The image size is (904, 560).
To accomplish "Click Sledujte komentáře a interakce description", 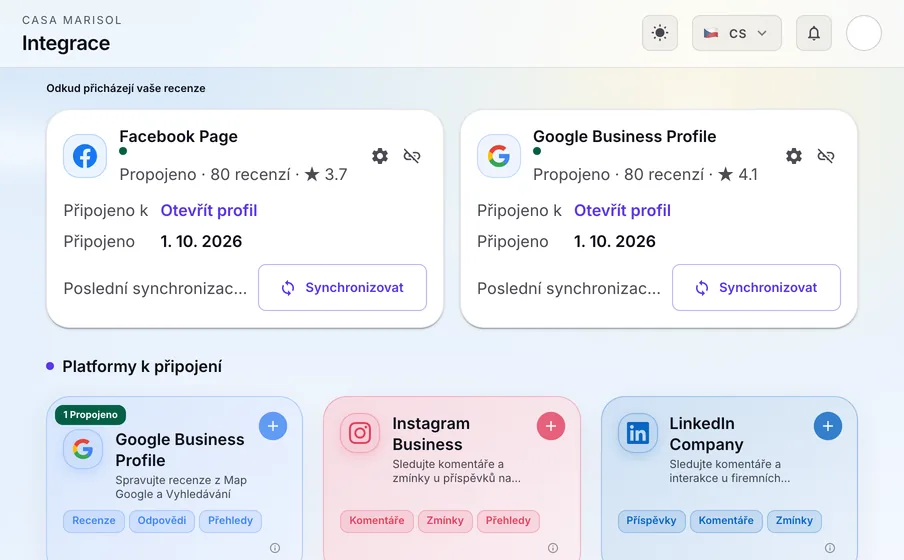I will [730, 471].
